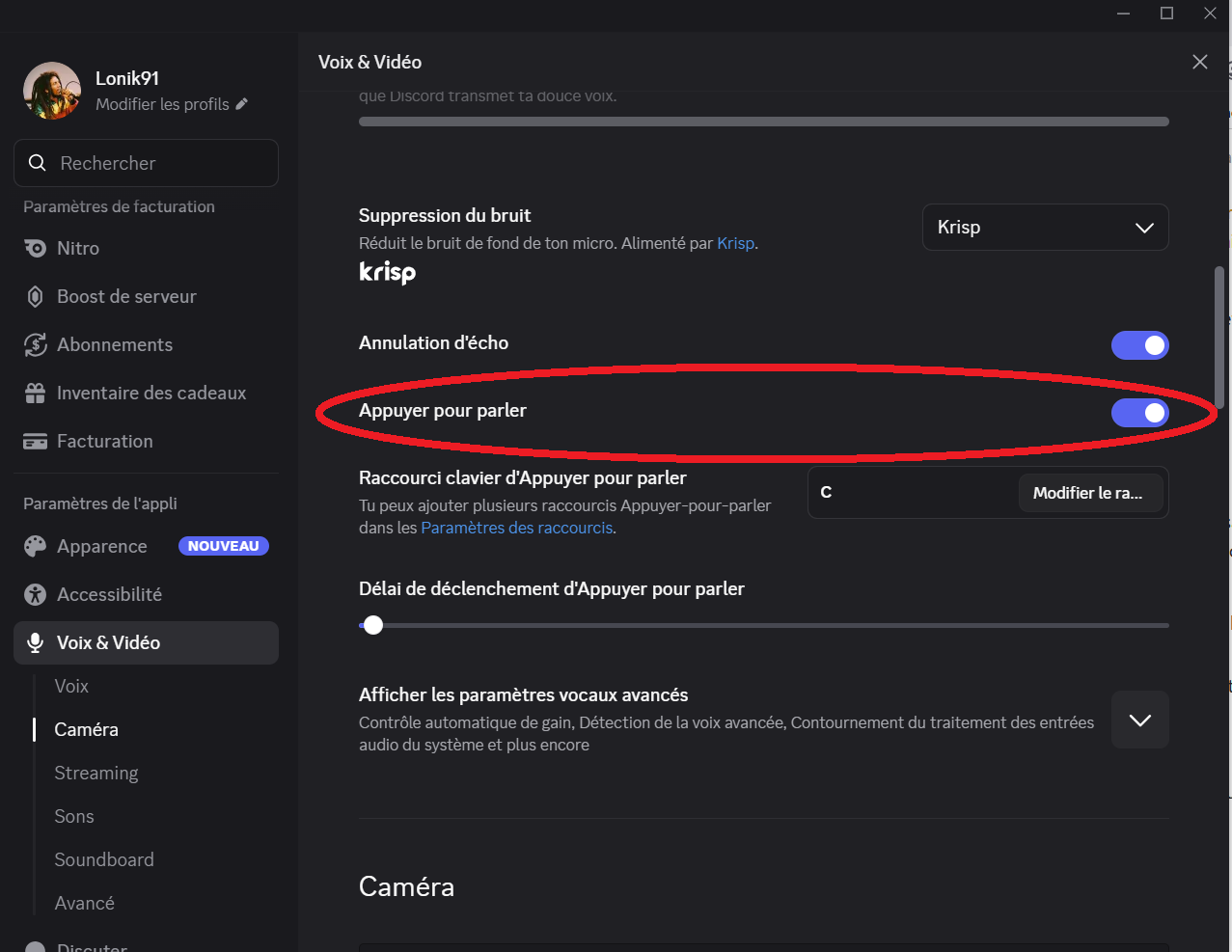Click the microphone icon for Voix & Vidéo
This screenshot has height=952, width=1232.
pyautogui.click(x=36, y=642)
